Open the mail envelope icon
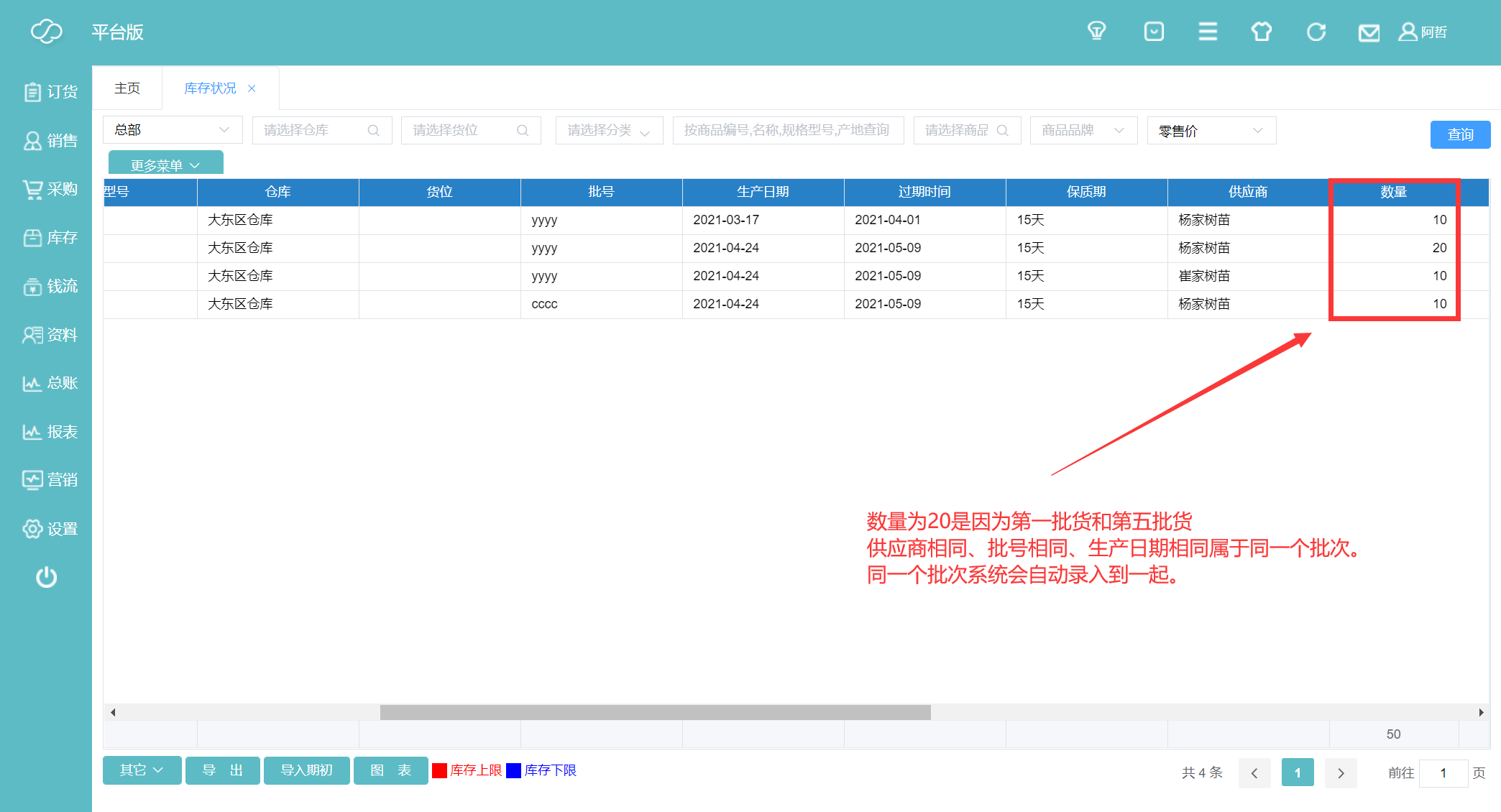Screen dimensions: 1501x812 (x=1368, y=32)
